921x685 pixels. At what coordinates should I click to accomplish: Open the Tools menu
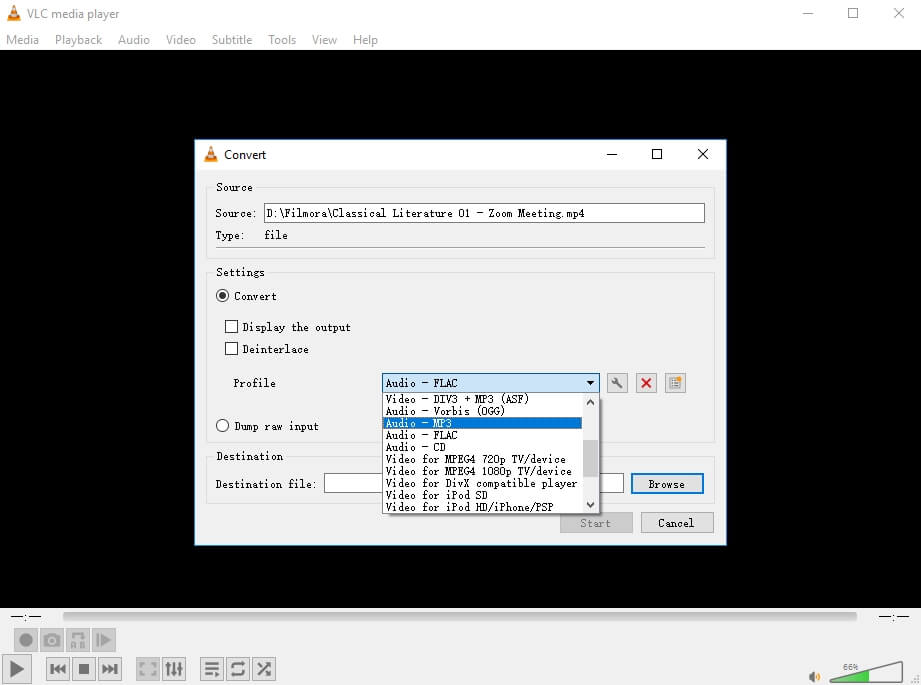(x=282, y=40)
